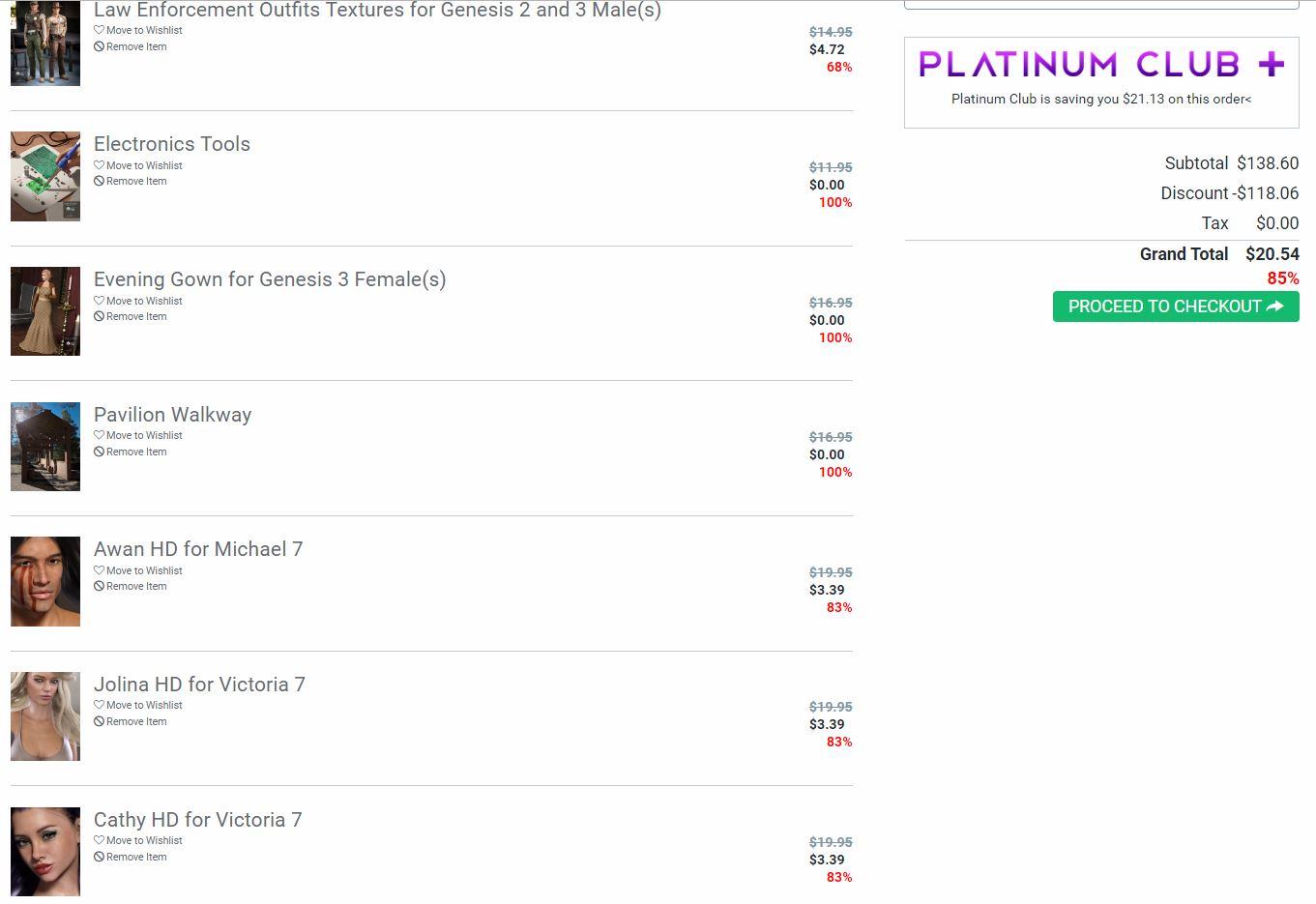Click remove icon for Cathy HD item

click(99, 857)
